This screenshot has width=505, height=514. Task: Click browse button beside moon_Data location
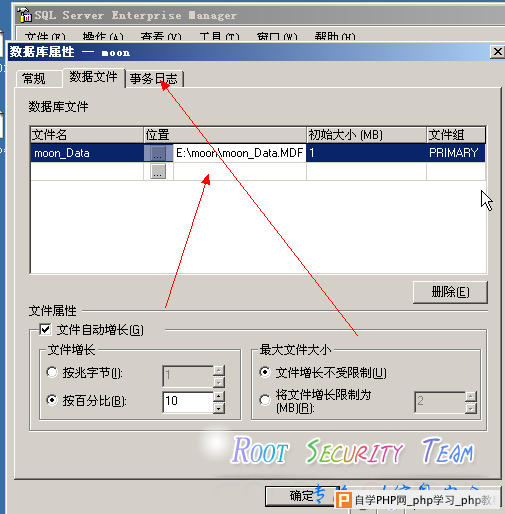coord(158,153)
